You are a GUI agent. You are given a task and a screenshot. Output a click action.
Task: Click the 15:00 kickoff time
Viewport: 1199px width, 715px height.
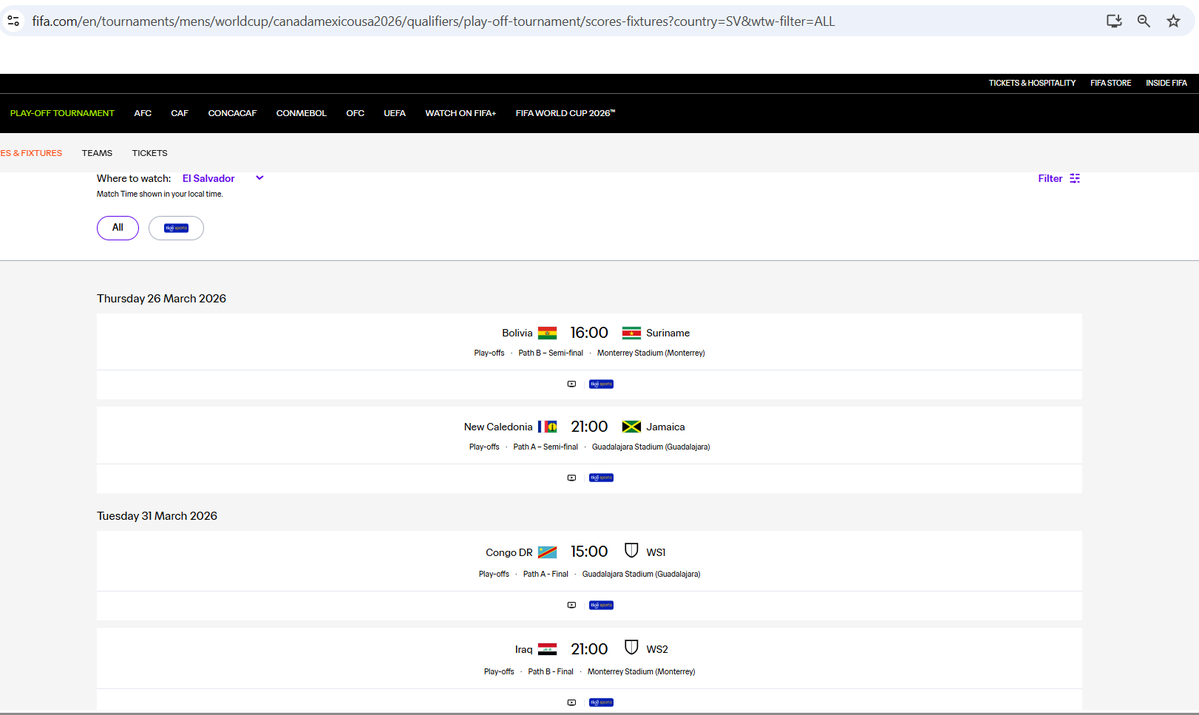[x=589, y=551]
